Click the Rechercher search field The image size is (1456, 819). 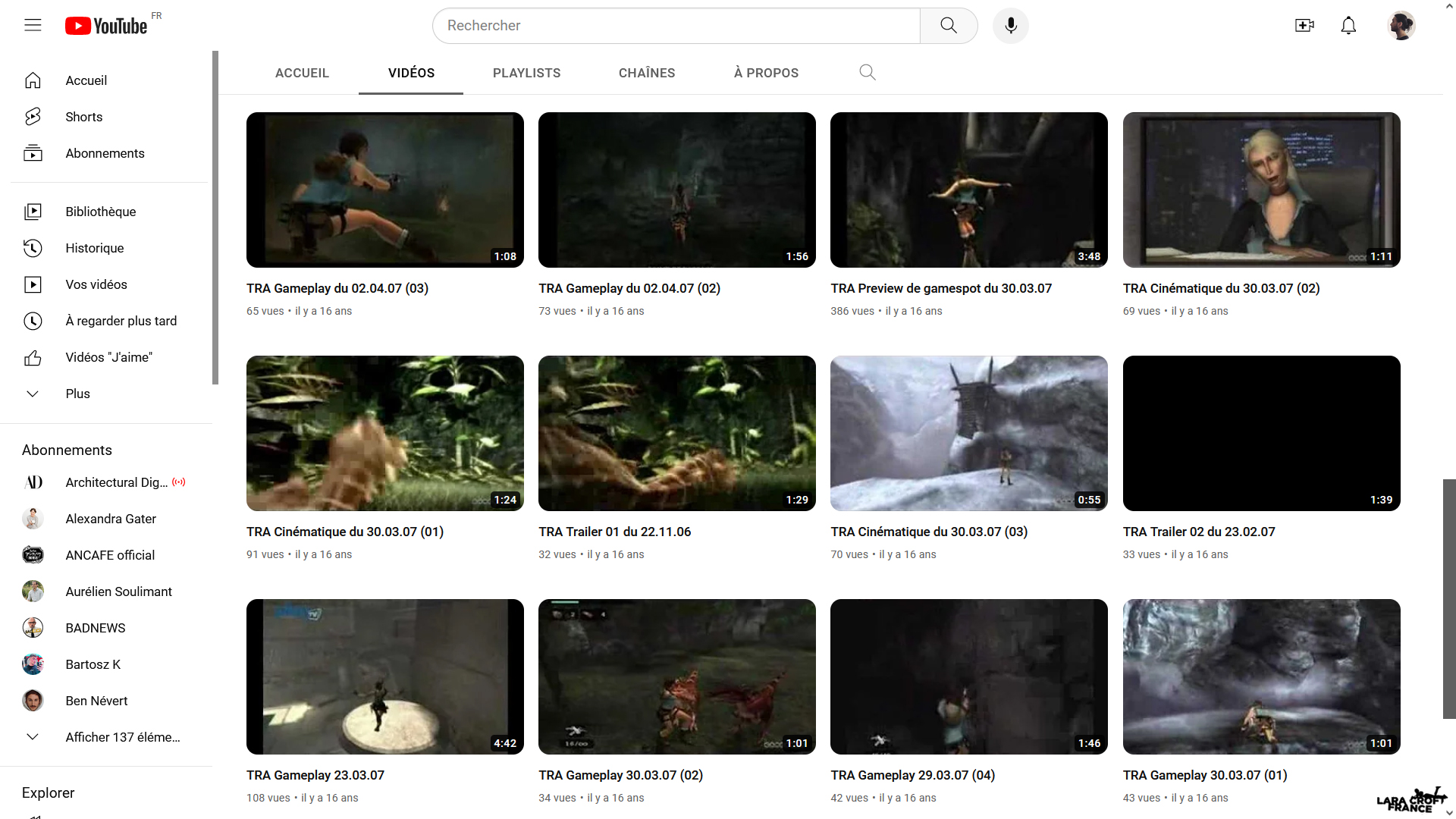pyautogui.click(x=675, y=26)
